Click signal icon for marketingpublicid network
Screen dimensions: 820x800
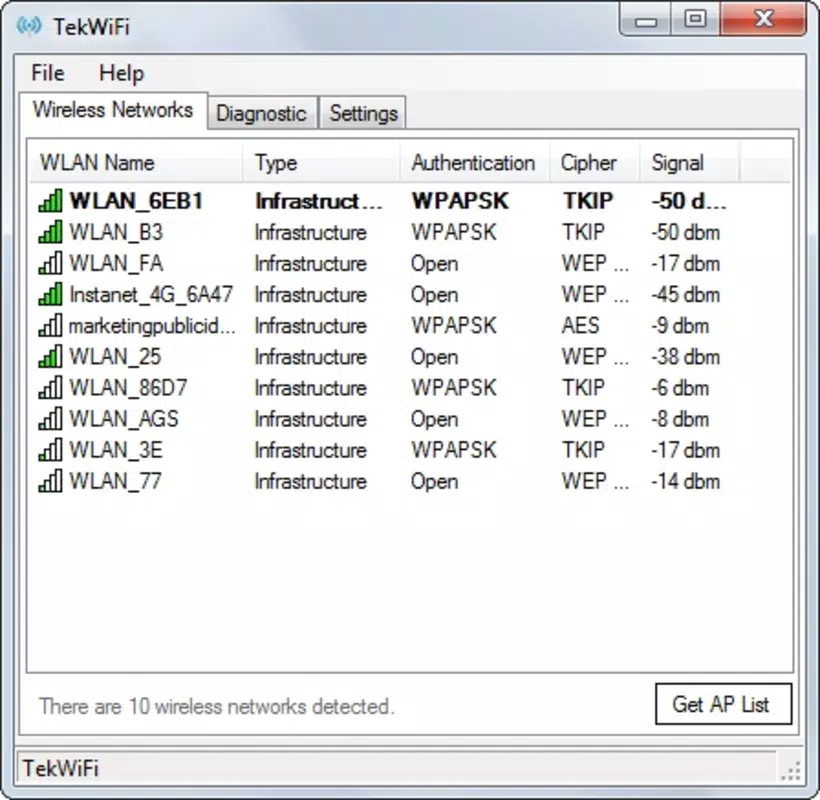pyautogui.click(x=50, y=325)
